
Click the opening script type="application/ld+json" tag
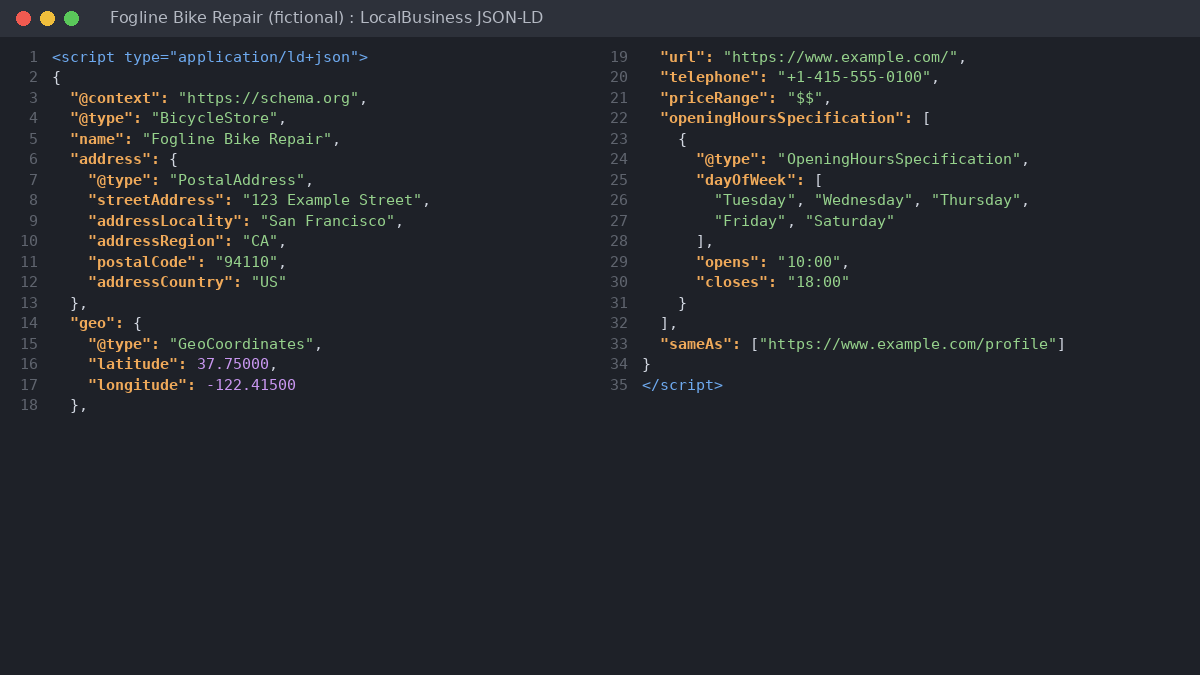210,57
